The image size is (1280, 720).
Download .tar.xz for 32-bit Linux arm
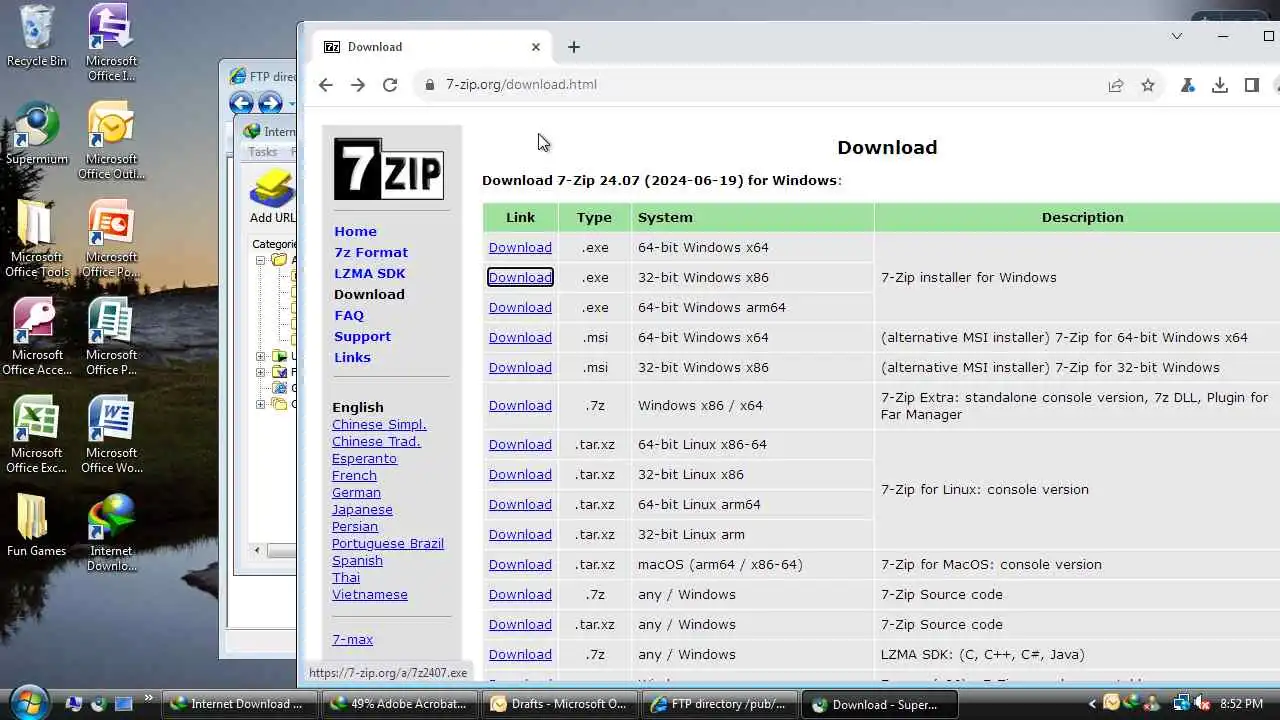(520, 534)
